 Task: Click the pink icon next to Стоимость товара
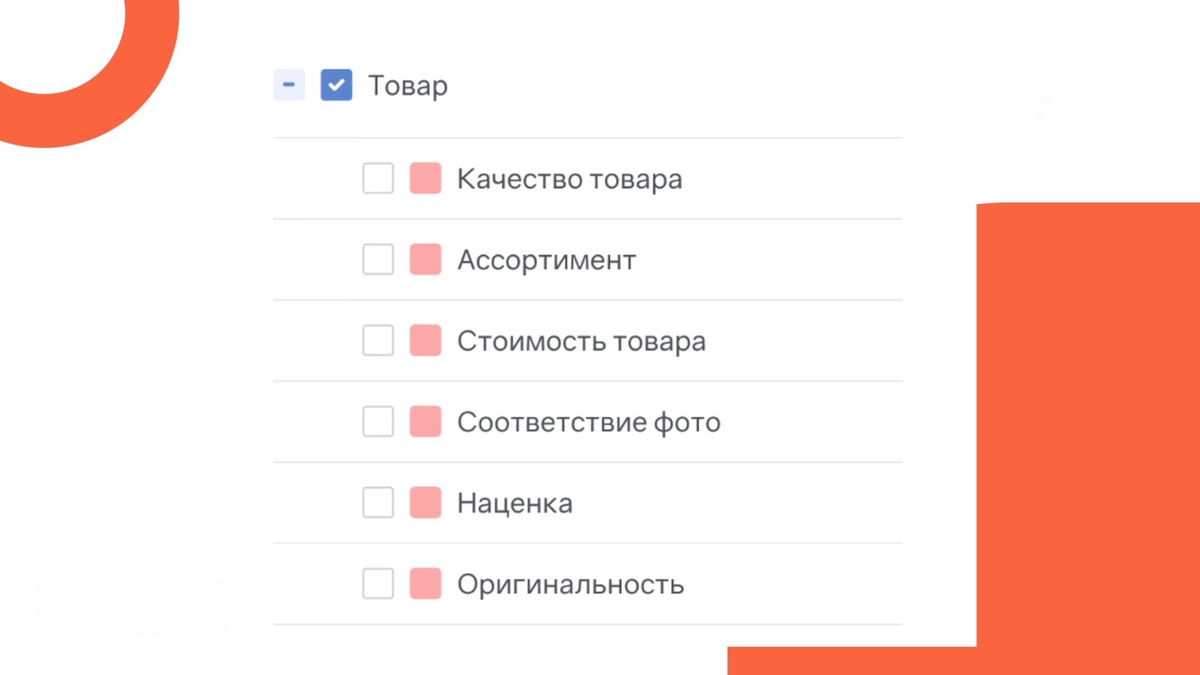coord(424,340)
